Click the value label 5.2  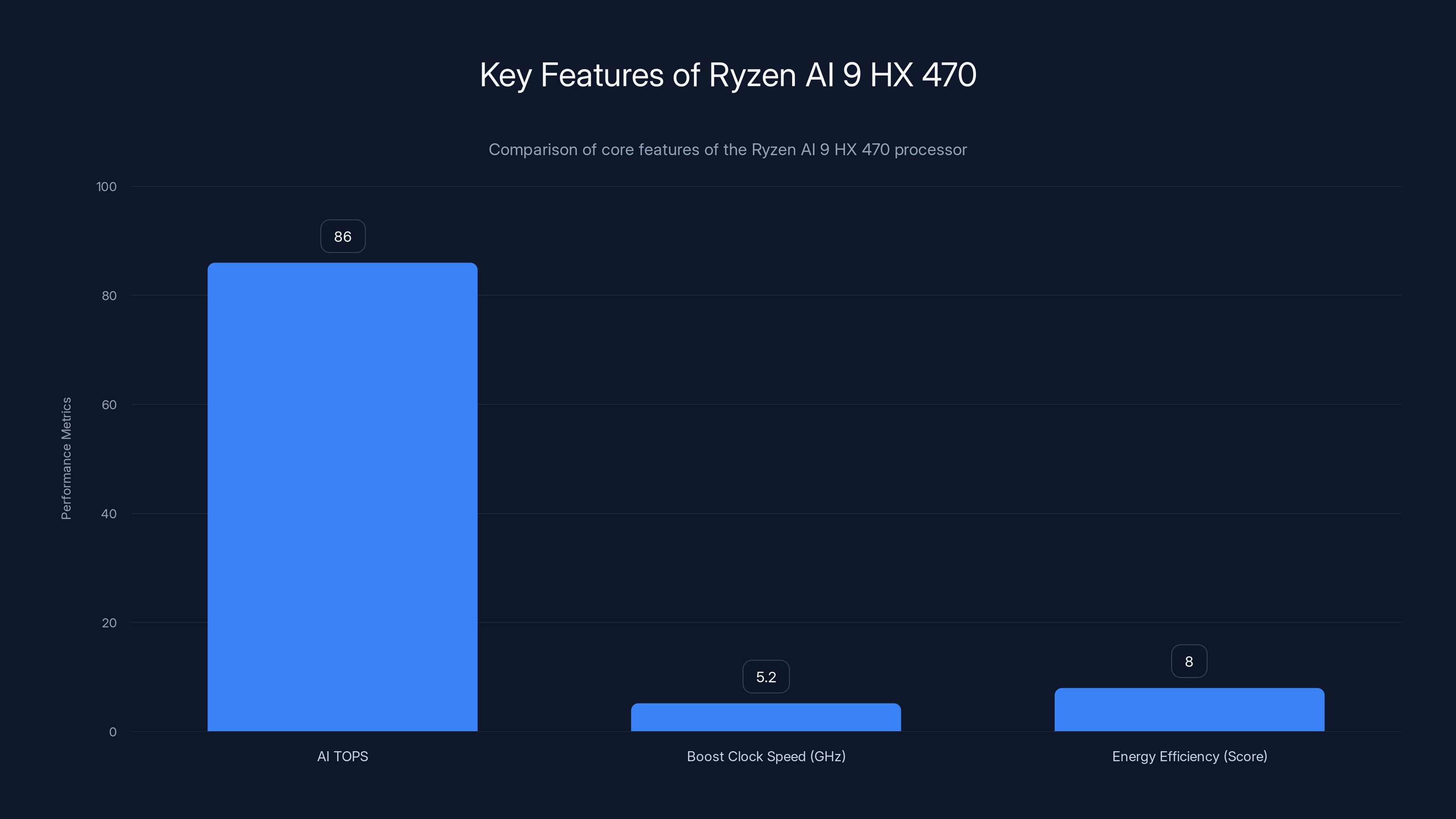(766, 676)
